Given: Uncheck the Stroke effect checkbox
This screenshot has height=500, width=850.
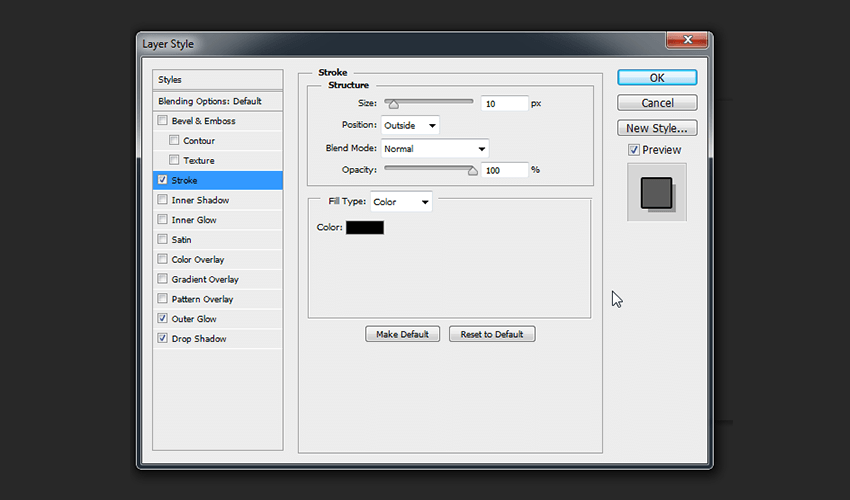Looking at the screenshot, I should point(162,180).
